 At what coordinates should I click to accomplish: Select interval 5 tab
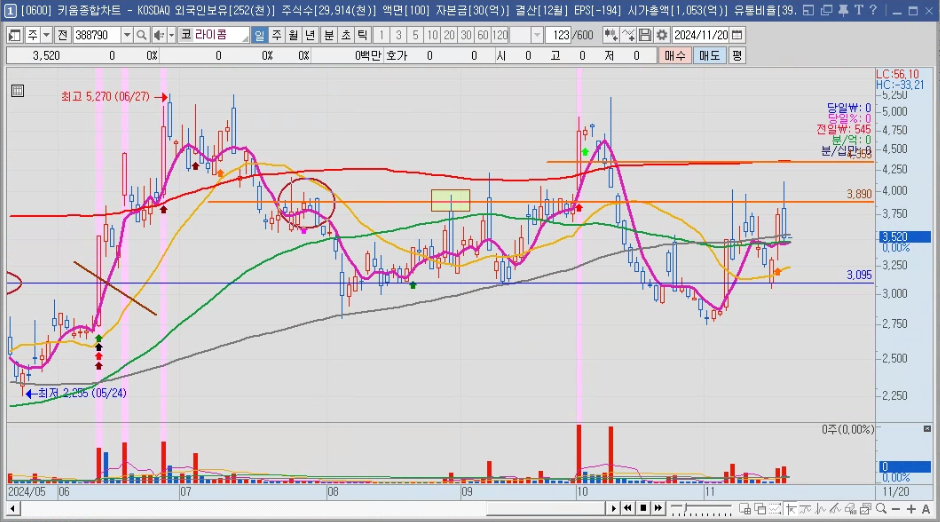point(415,35)
